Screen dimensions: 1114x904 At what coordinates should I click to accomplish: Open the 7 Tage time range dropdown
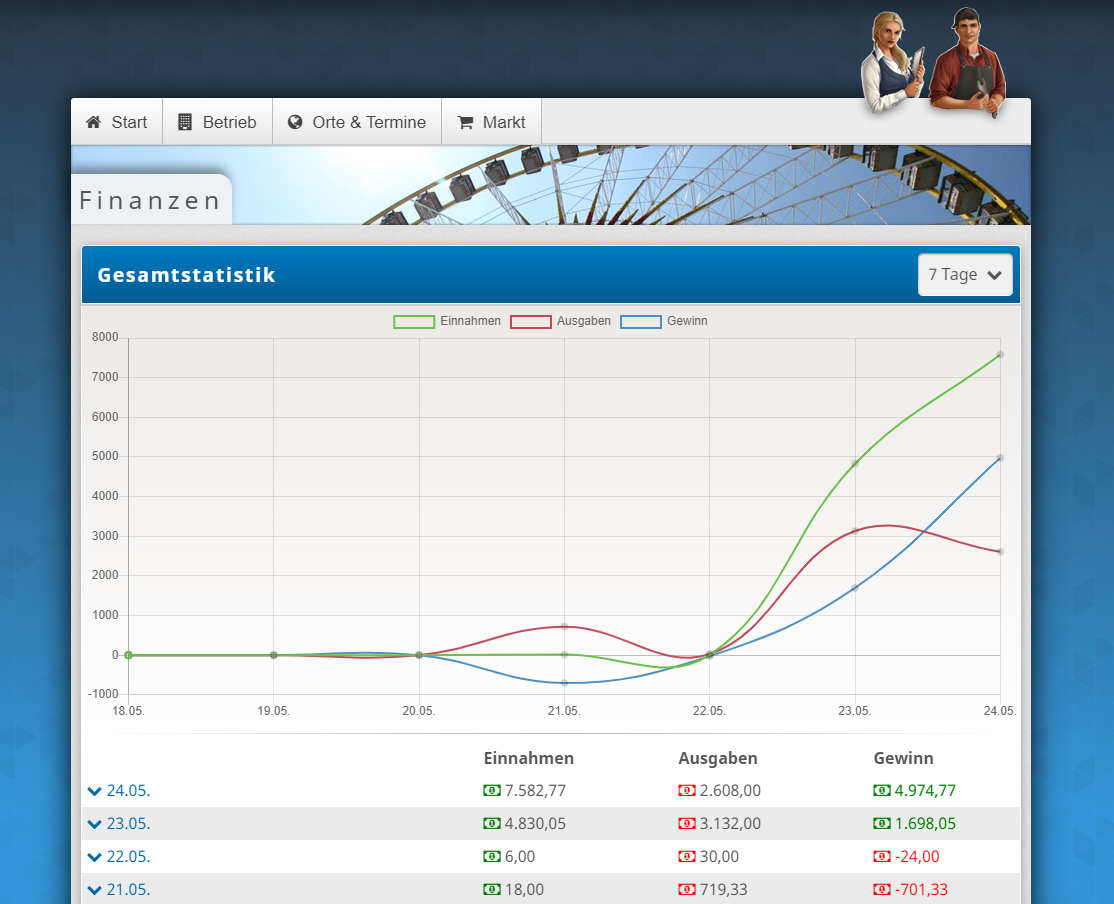[965, 275]
